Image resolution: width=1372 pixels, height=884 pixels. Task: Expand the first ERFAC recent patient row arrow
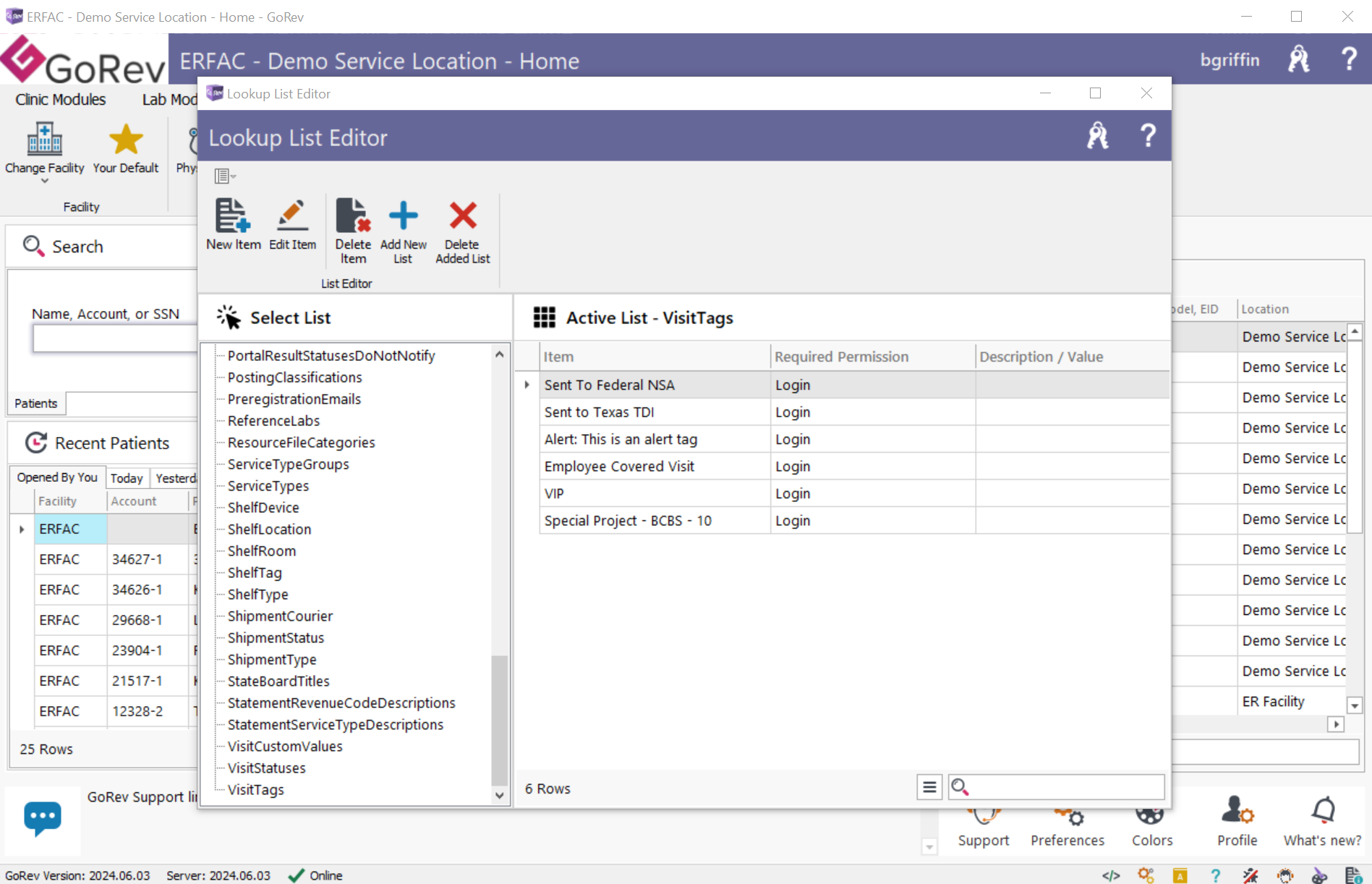point(22,530)
